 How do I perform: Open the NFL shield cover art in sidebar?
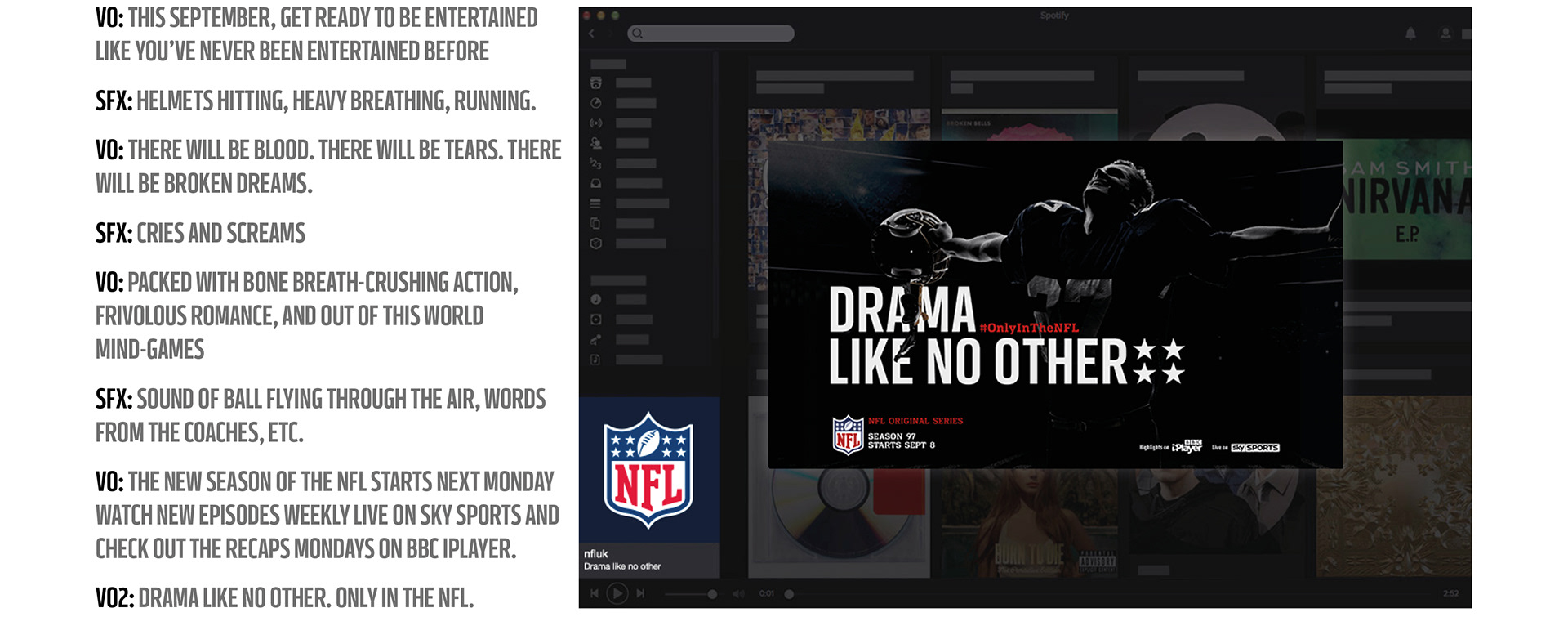(x=649, y=470)
